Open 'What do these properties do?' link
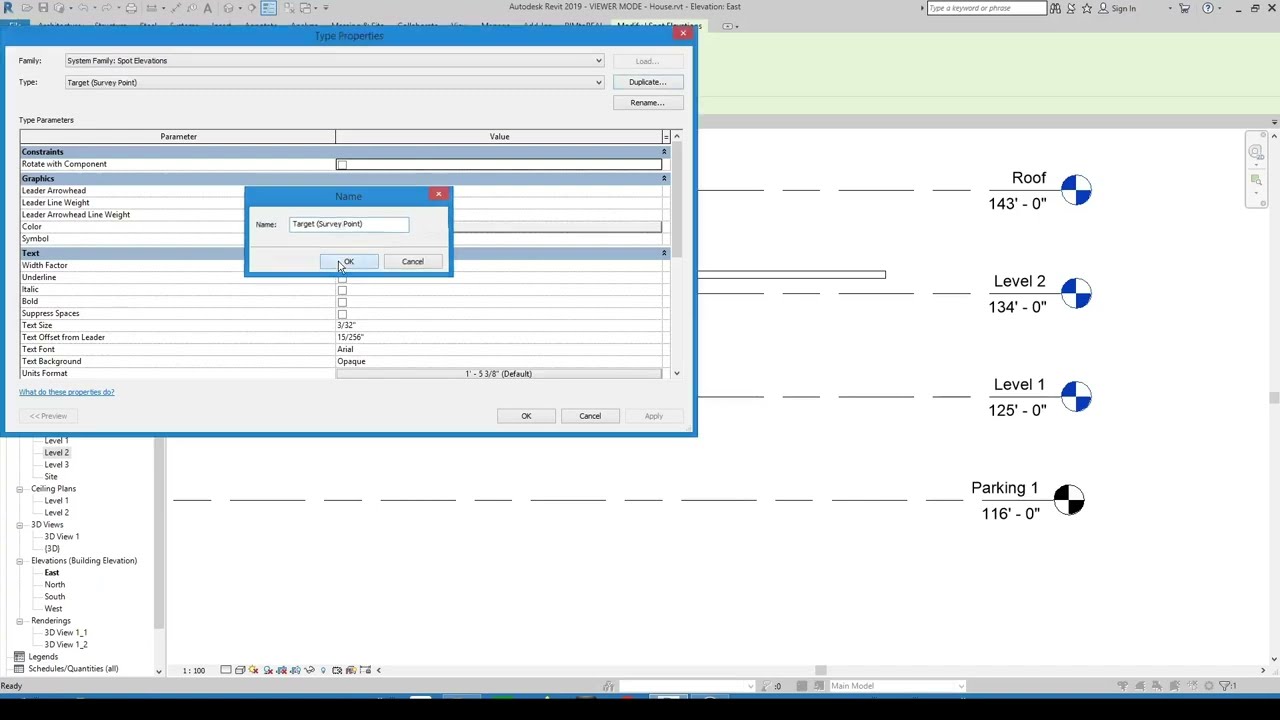Image resolution: width=1280 pixels, height=720 pixels. click(67, 392)
